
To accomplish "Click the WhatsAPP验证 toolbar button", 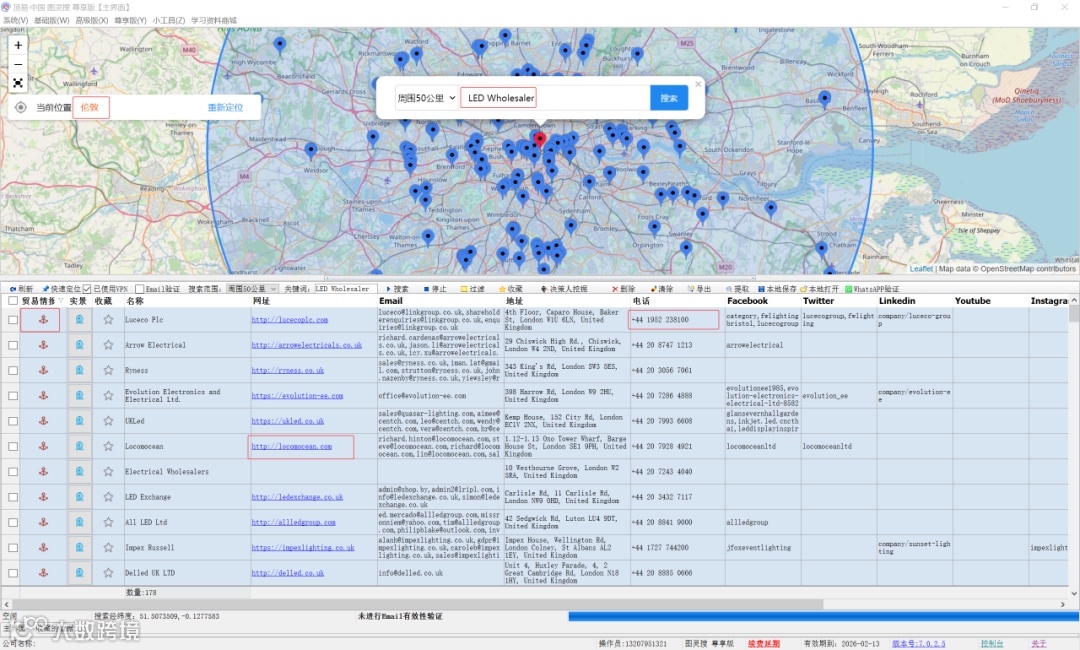I will point(872,289).
